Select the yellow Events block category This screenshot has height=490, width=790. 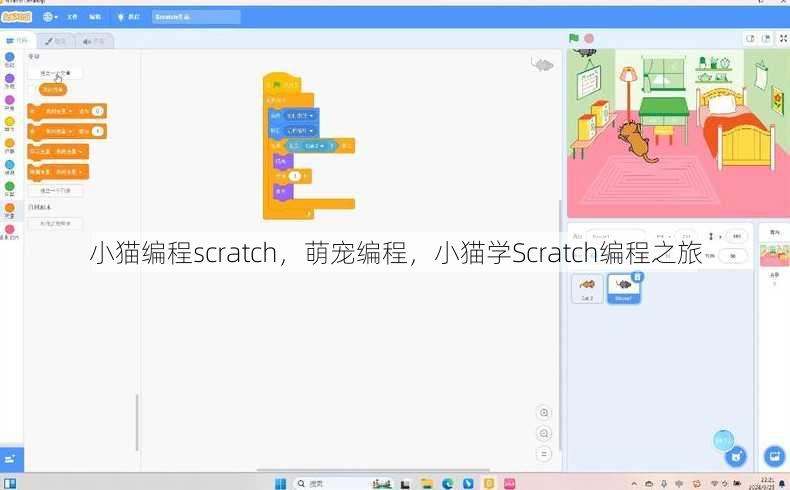(10, 124)
